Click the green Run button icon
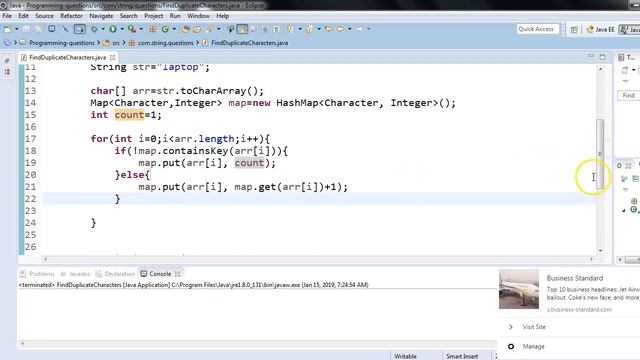The height and width of the screenshot is (360, 640). click(x=113, y=29)
